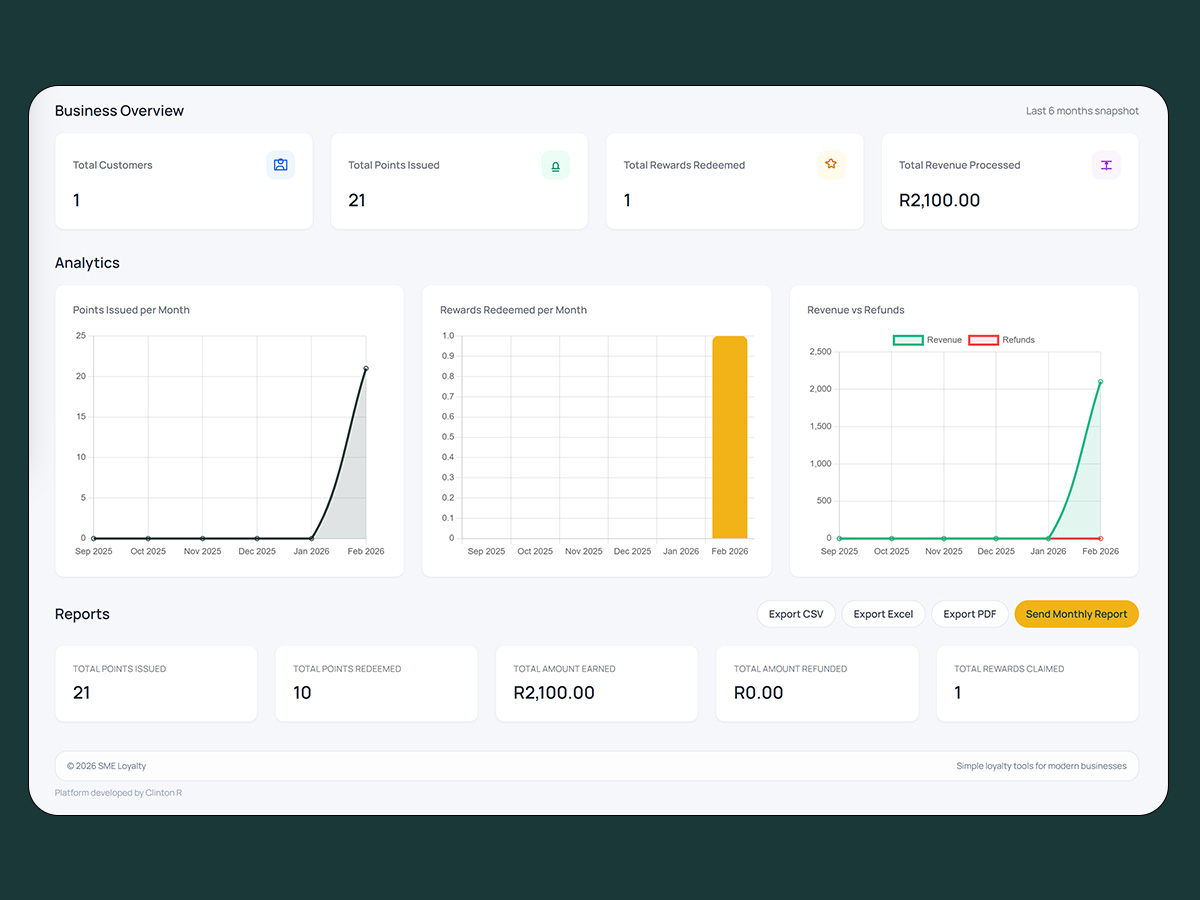Click the Platform developed by Clinton R link
Screen dimensions: 1200x900
pyautogui.click(x=118, y=792)
